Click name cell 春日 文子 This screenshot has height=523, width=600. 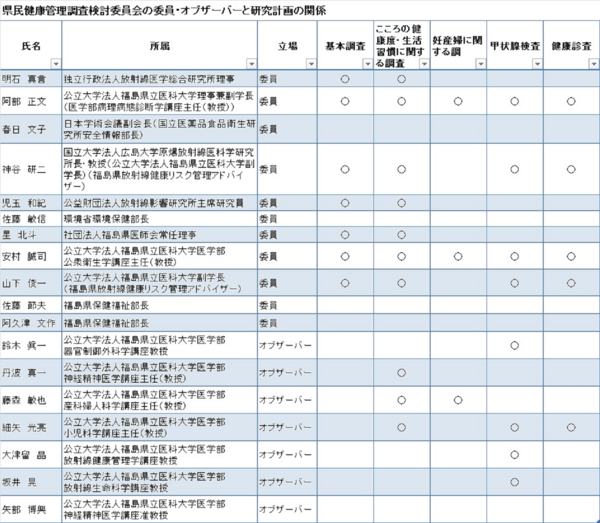pos(31,129)
